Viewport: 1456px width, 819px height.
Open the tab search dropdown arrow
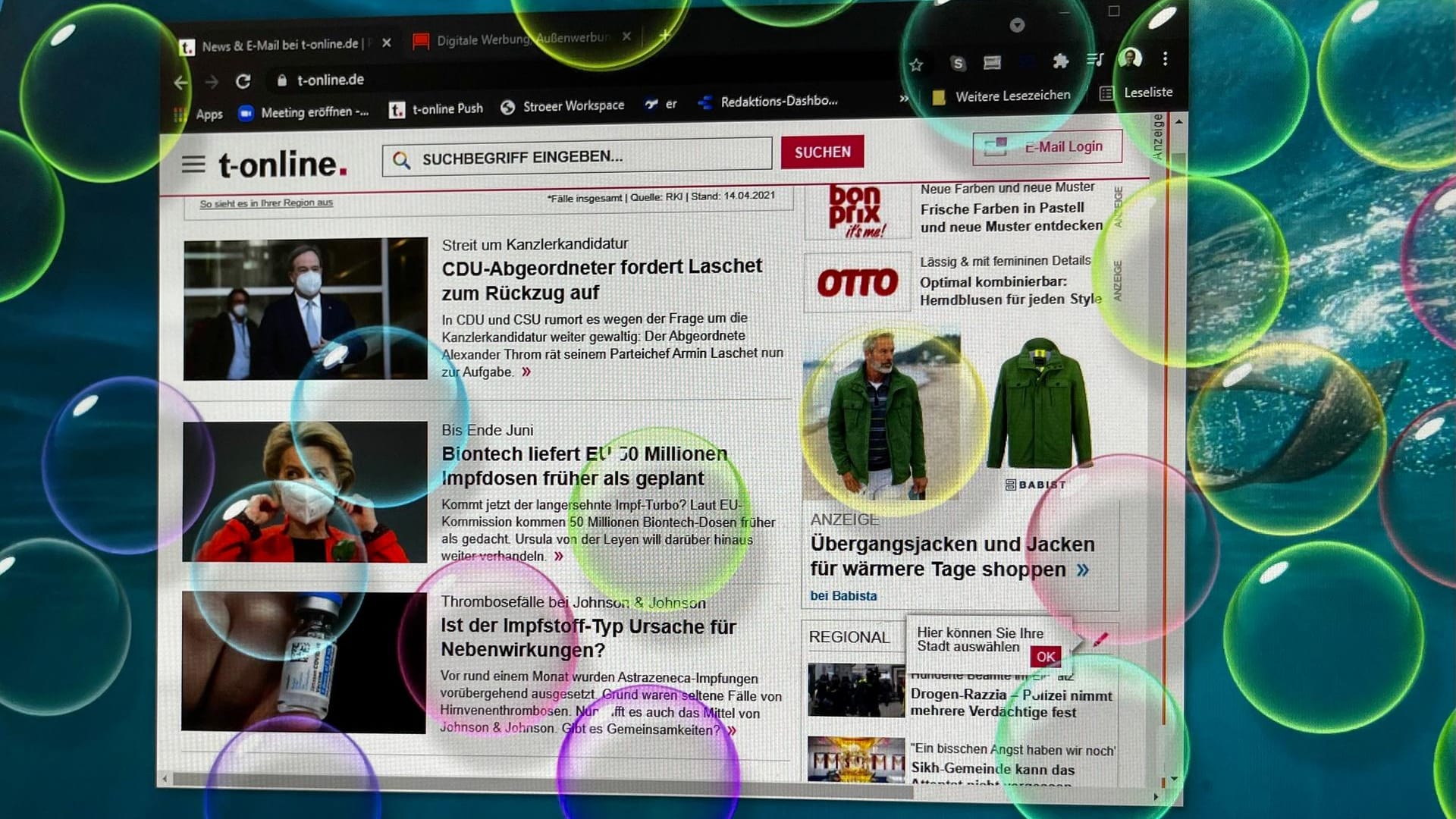pos(1017,25)
